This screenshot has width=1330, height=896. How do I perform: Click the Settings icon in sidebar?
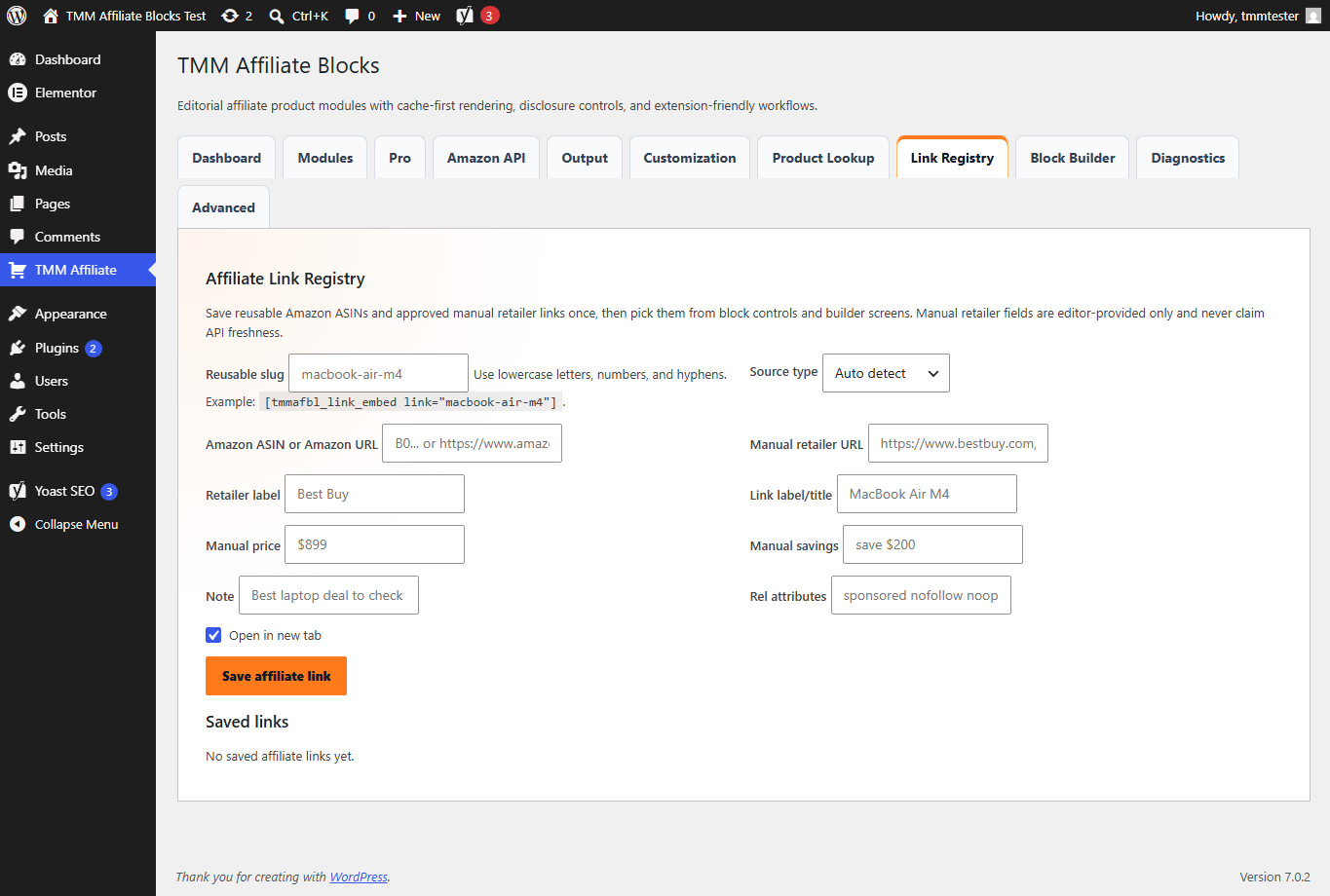coord(18,447)
